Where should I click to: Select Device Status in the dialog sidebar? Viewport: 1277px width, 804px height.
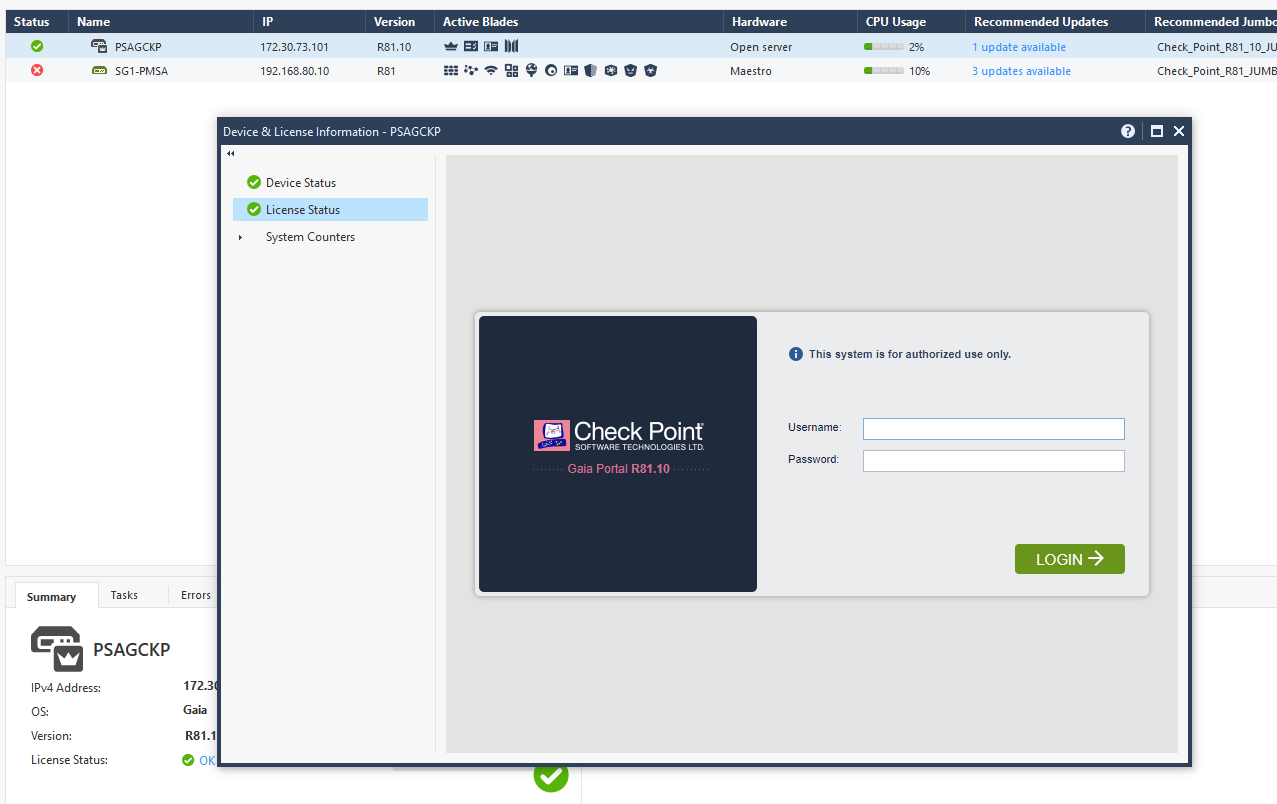[x=302, y=182]
